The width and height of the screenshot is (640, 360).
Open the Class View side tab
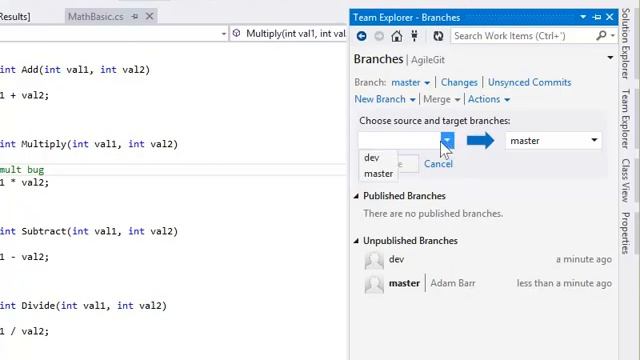pyautogui.click(x=625, y=180)
